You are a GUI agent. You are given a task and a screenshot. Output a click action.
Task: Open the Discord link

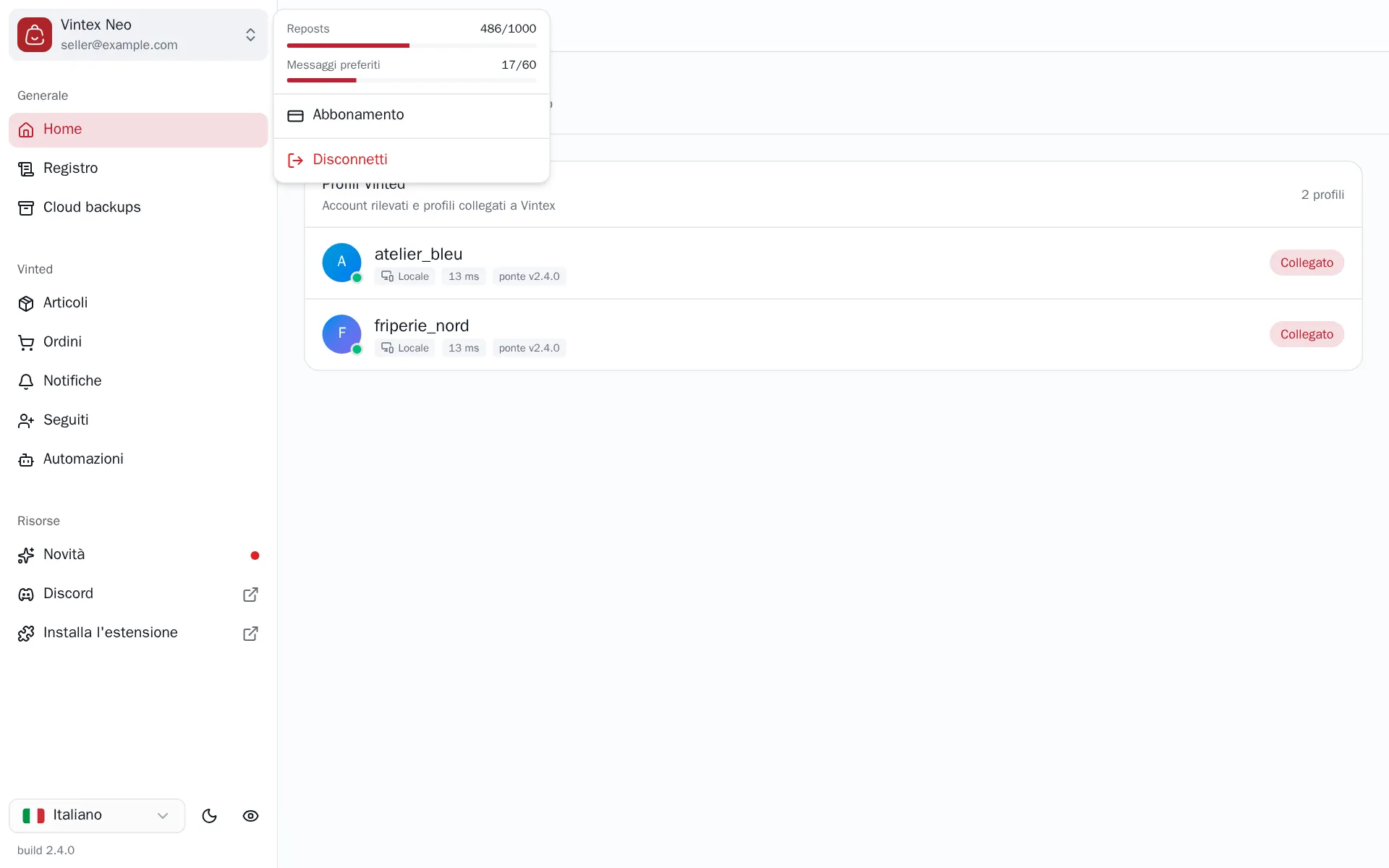click(138, 594)
